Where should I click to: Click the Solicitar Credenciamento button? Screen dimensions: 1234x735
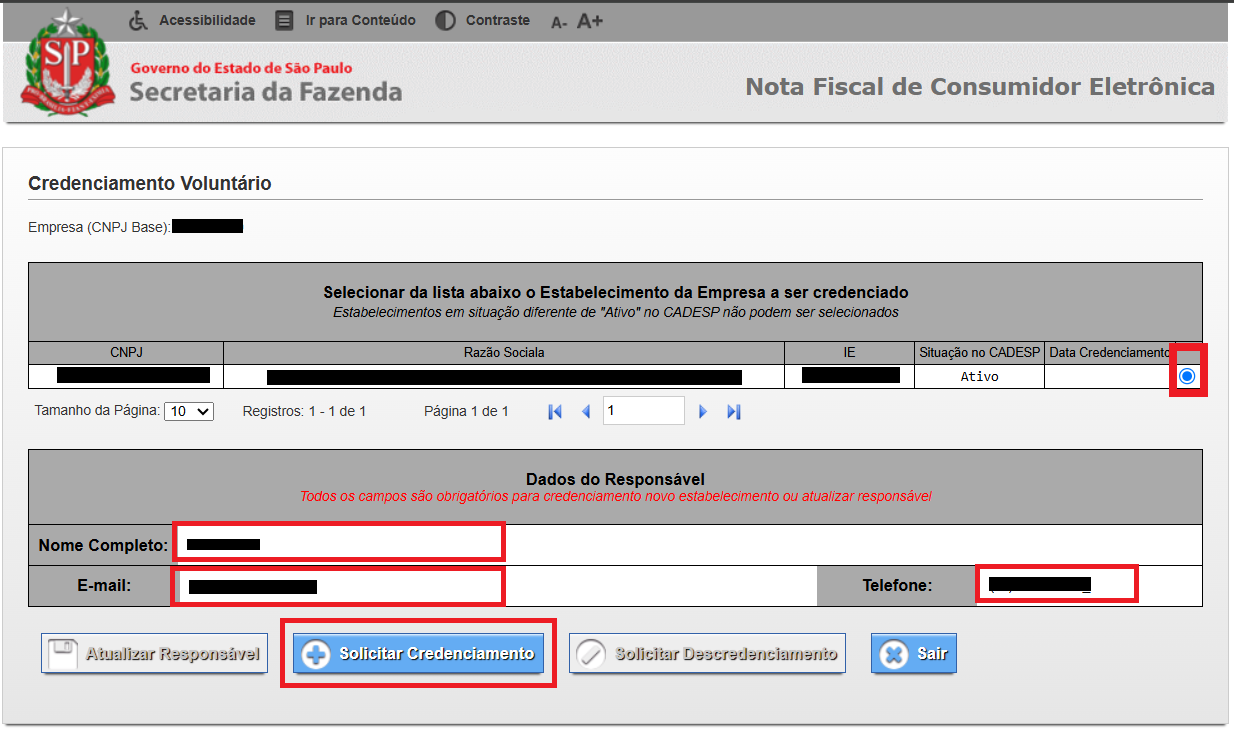(x=418, y=654)
